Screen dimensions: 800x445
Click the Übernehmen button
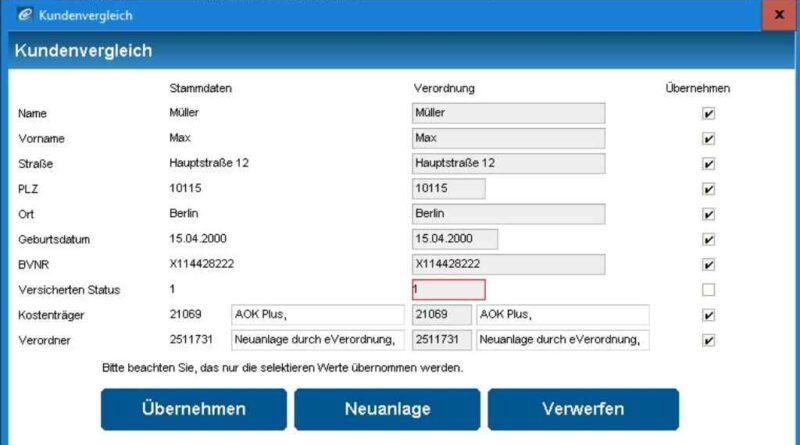pyautogui.click(x=194, y=409)
